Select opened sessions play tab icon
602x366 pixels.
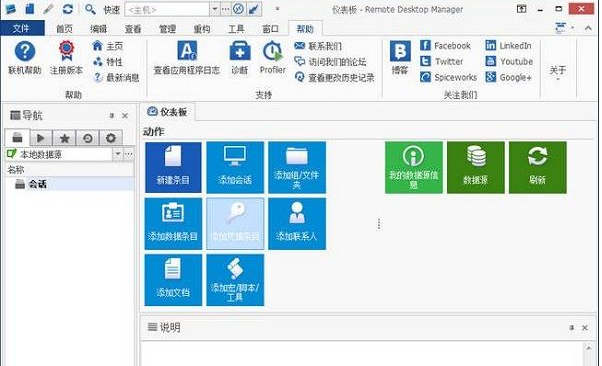point(41,138)
